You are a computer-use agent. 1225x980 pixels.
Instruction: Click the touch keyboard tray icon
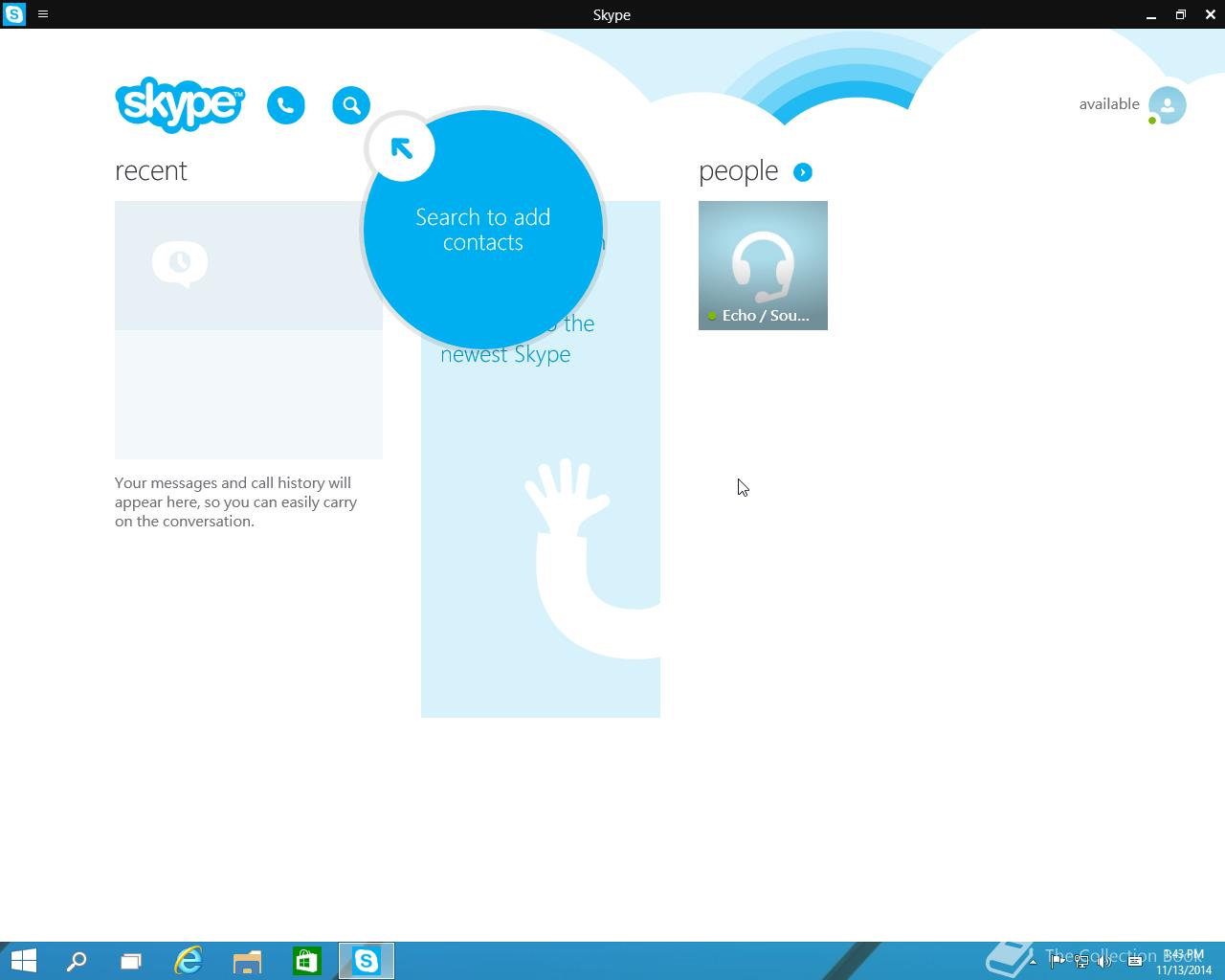[x=1135, y=961]
